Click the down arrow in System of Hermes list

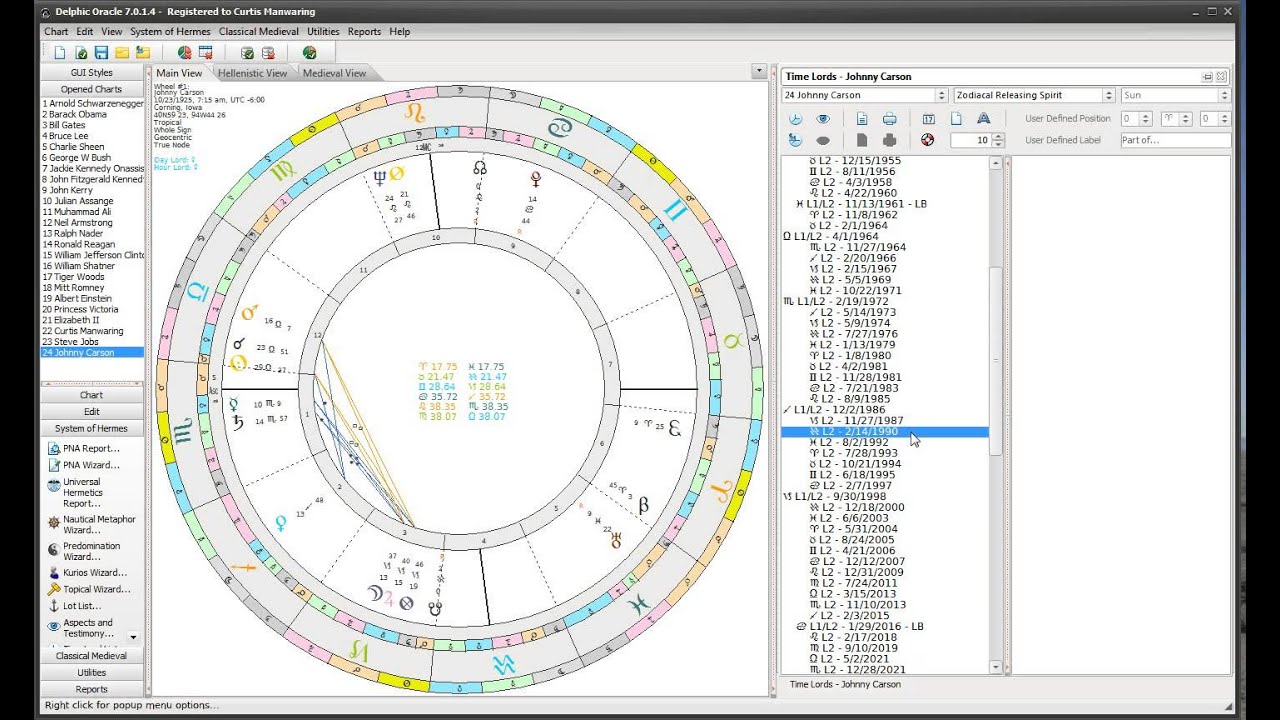pyautogui.click(x=133, y=636)
